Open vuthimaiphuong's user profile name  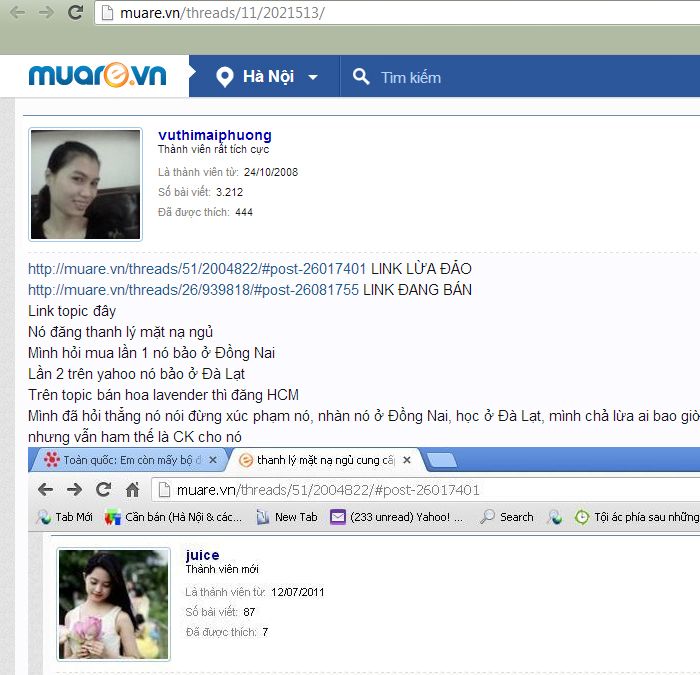[x=214, y=135]
